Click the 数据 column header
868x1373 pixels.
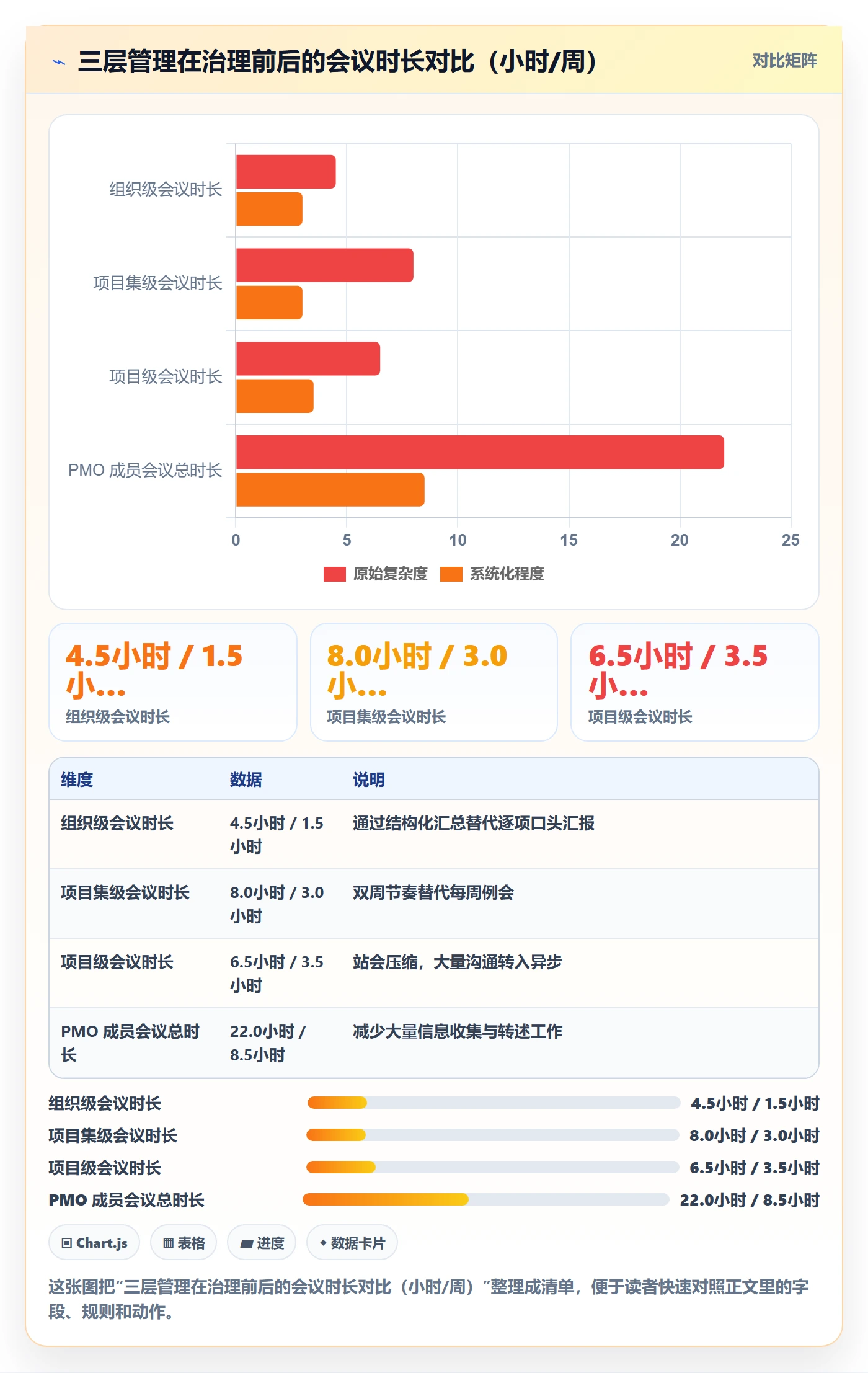tap(246, 780)
